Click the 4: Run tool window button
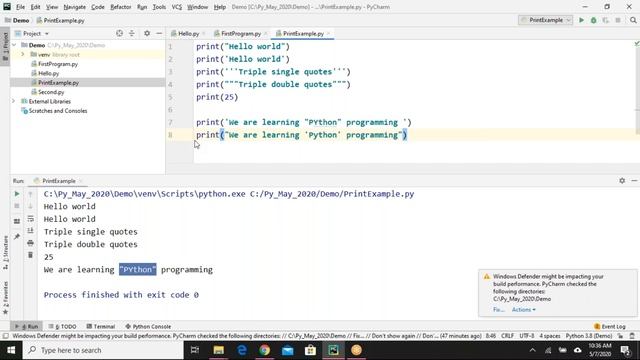This screenshot has height=360, width=640. (26, 327)
